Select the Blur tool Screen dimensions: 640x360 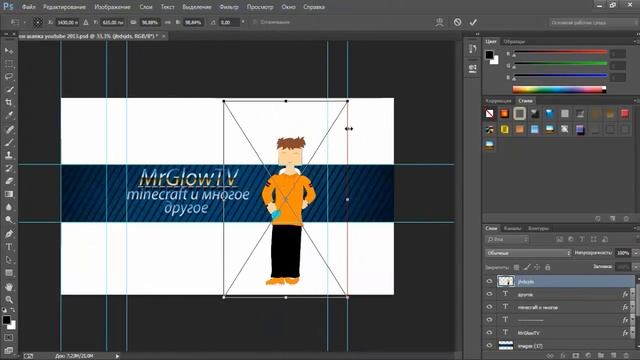[9, 207]
